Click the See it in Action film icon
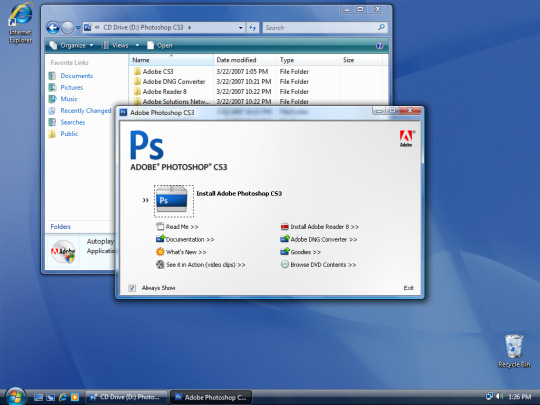 tap(160, 264)
